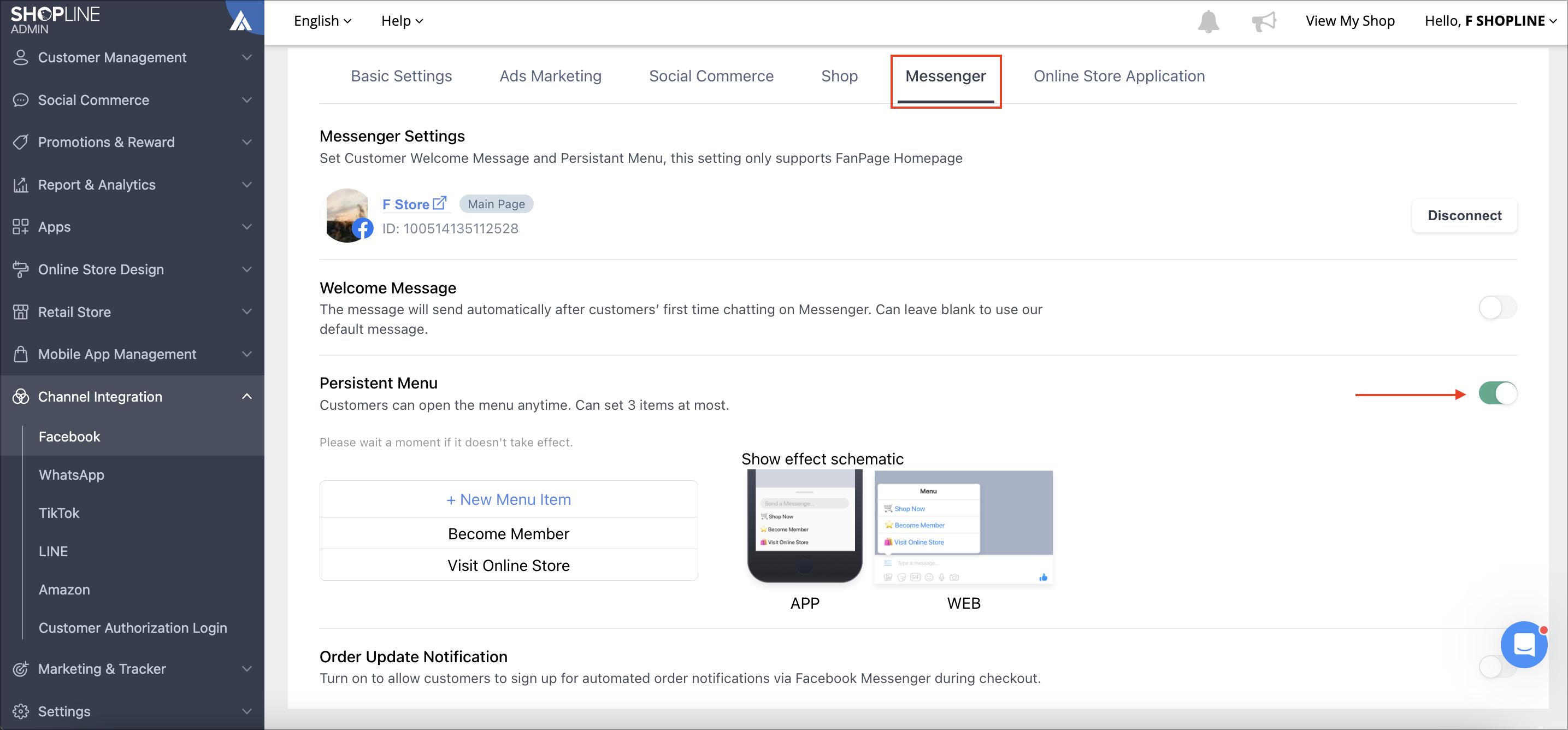
Task: Disable the Persistent Menu toggle
Action: tap(1498, 393)
